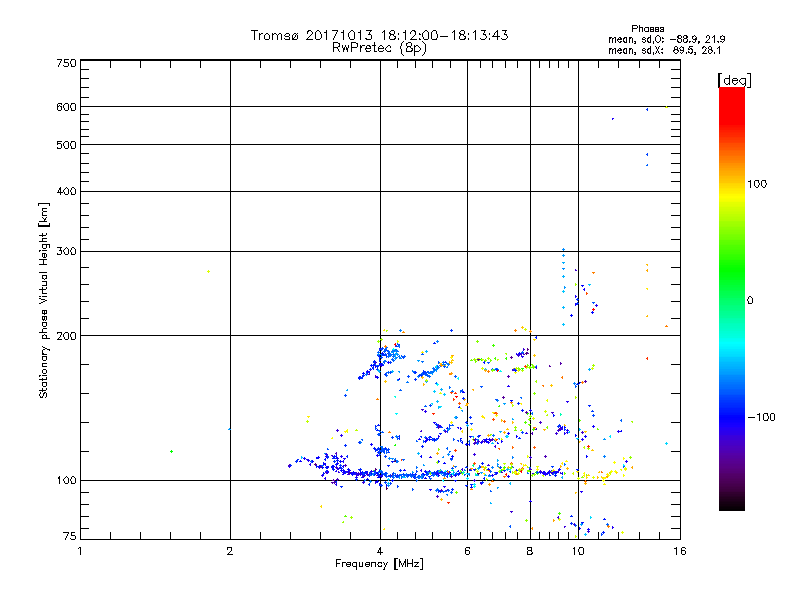Click the y-axis tick label '100'
This screenshot has width=800, height=600.
coord(66,481)
